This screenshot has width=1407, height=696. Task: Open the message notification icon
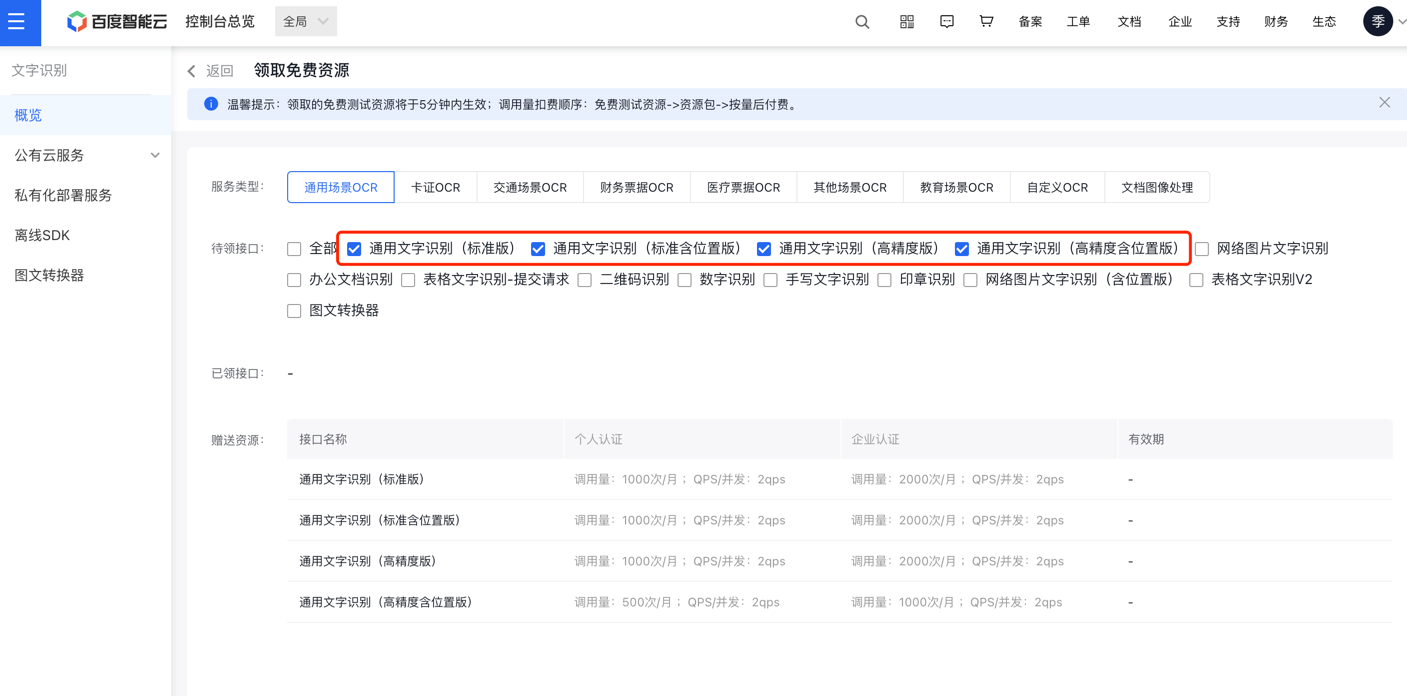[x=947, y=22]
